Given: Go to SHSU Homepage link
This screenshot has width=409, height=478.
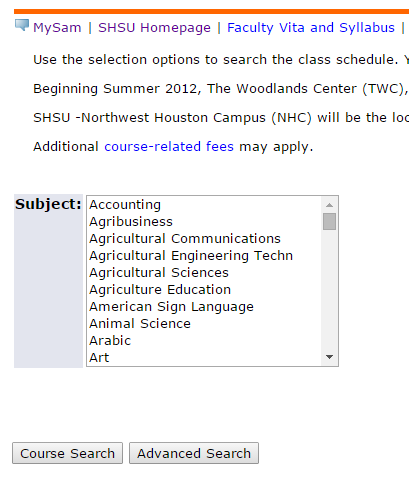Looking at the screenshot, I should [x=154, y=28].
